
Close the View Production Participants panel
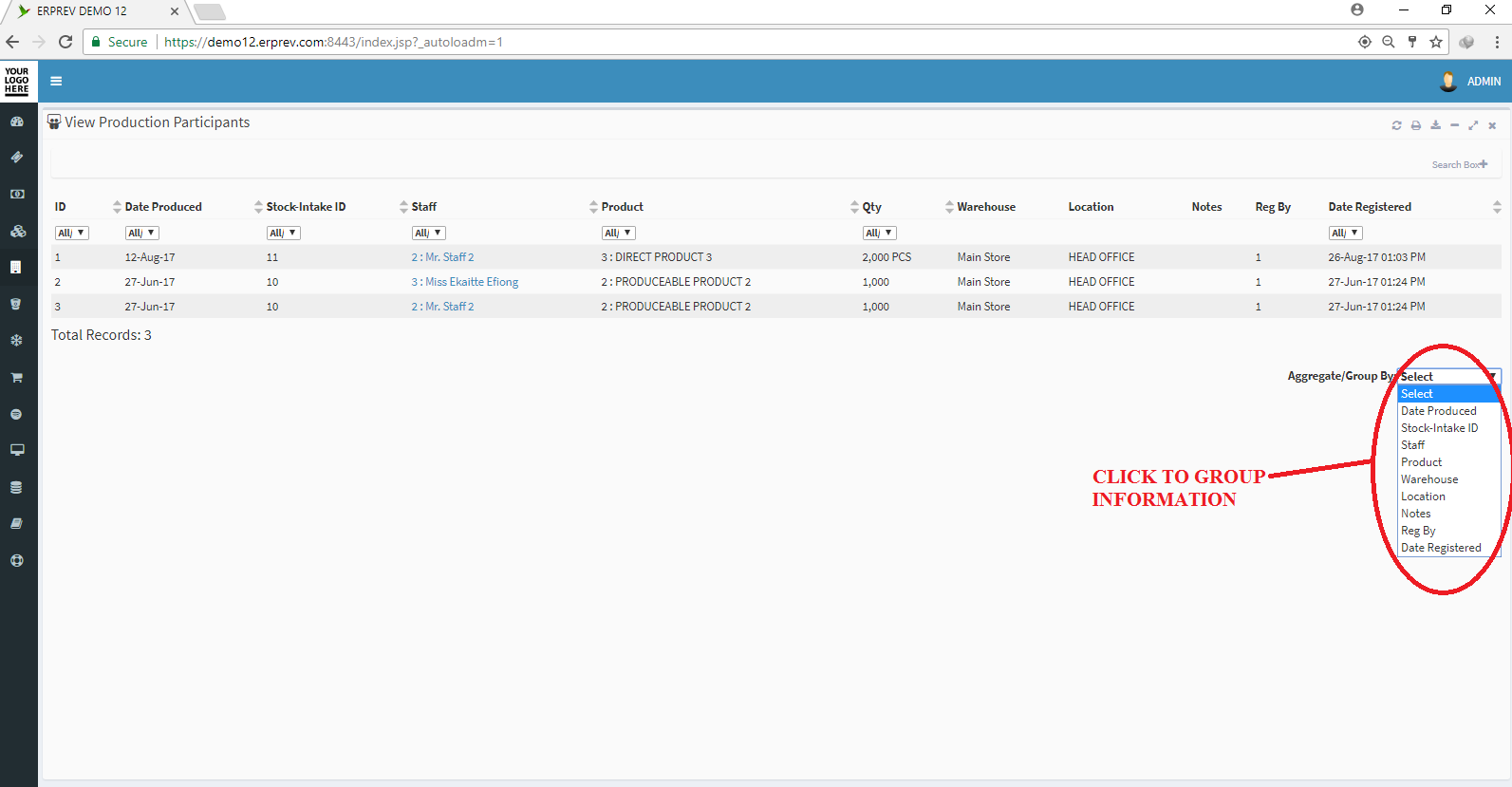point(1492,125)
